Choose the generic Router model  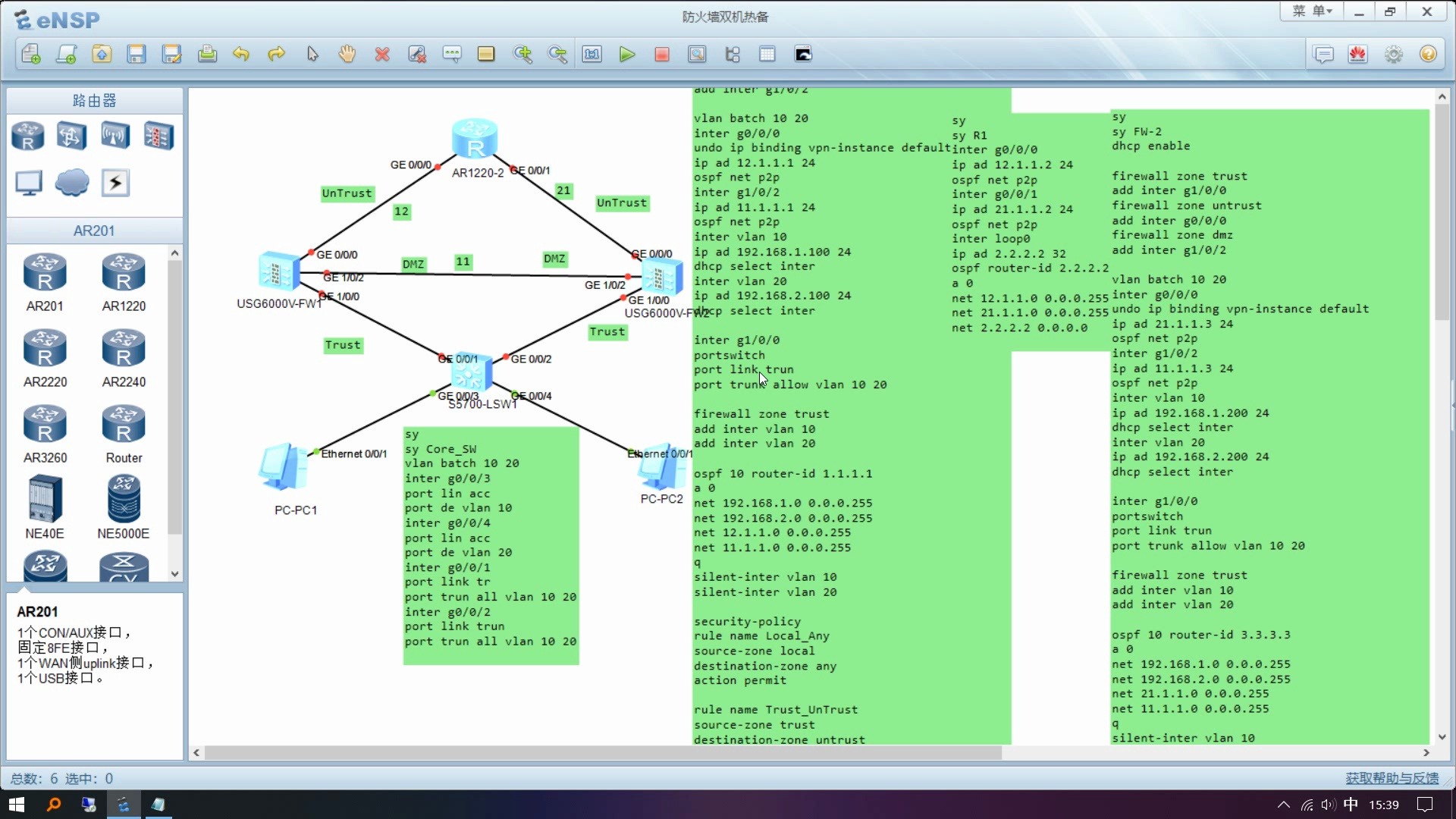tap(124, 435)
